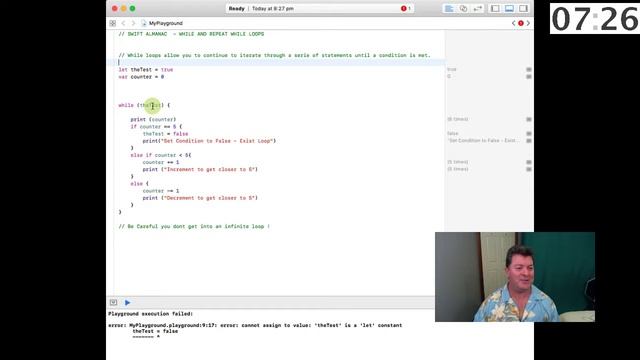Viewport: 640px width, 360px height.
Task: Go back in the jump bar
Action: (123, 23)
